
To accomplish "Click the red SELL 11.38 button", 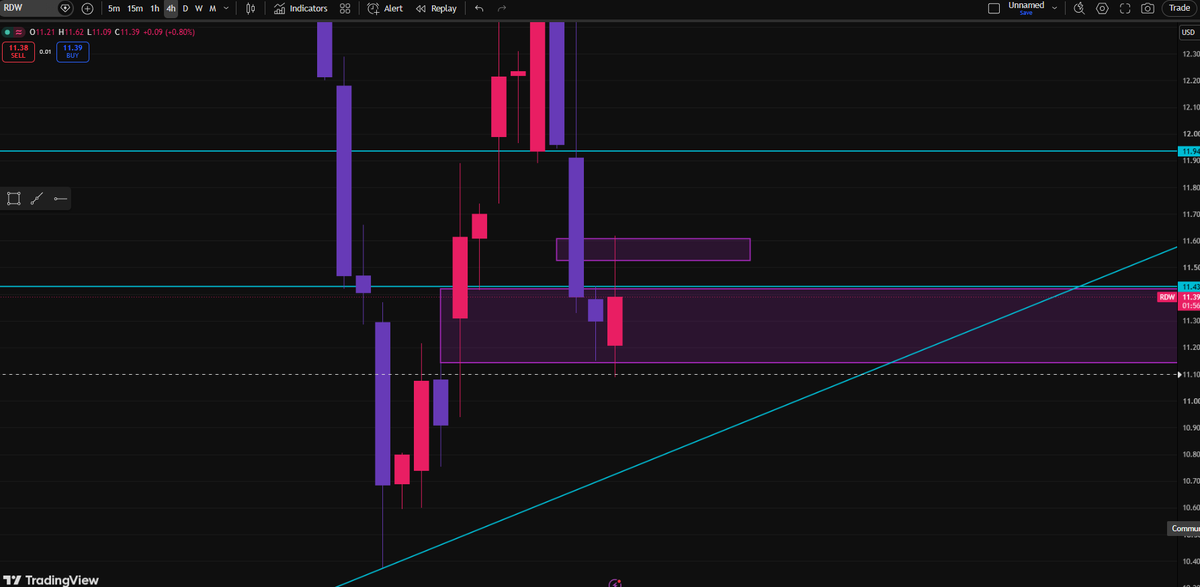I will (17, 52).
